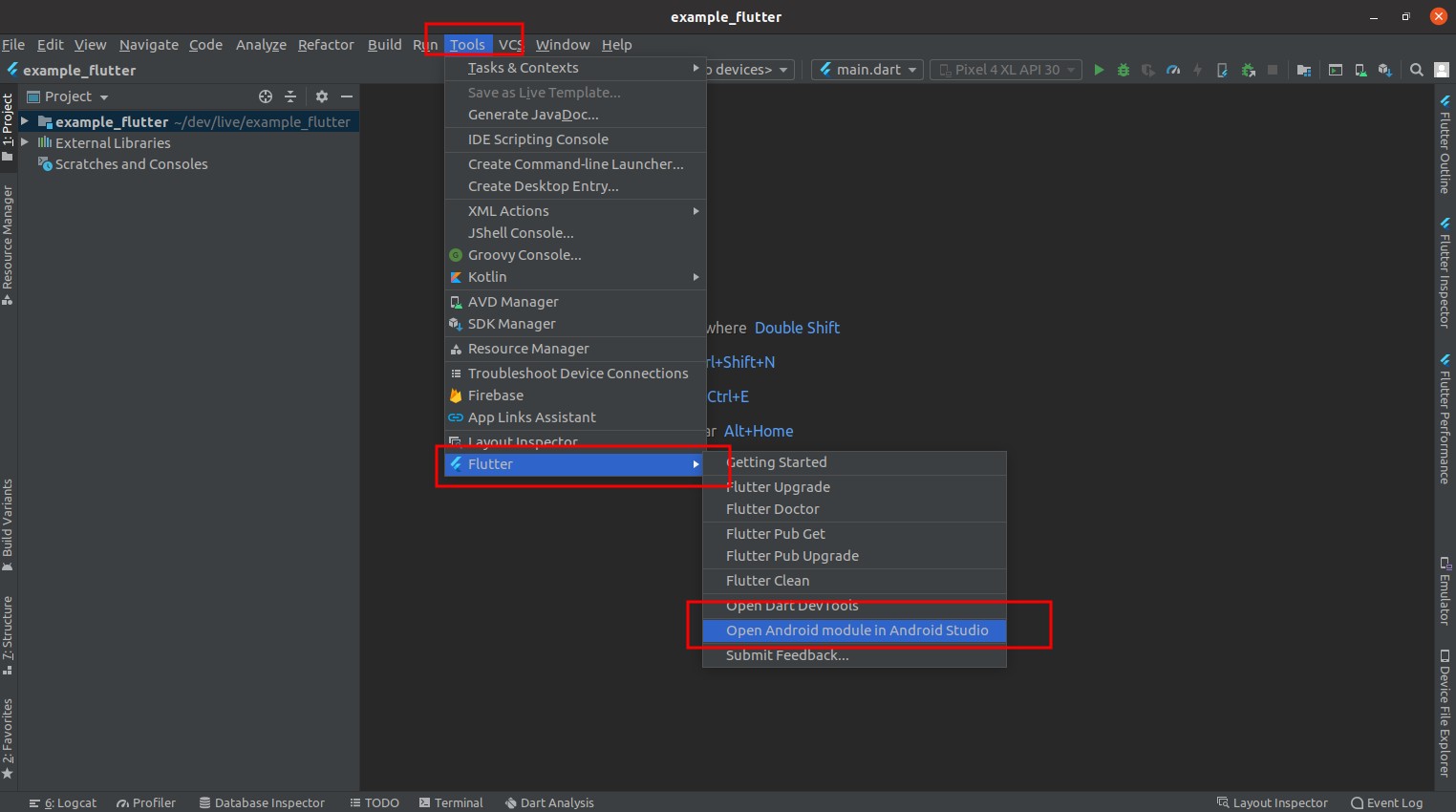Open Terminal tool window
Viewport: 1456px width, 812px height.
tap(451, 802)
